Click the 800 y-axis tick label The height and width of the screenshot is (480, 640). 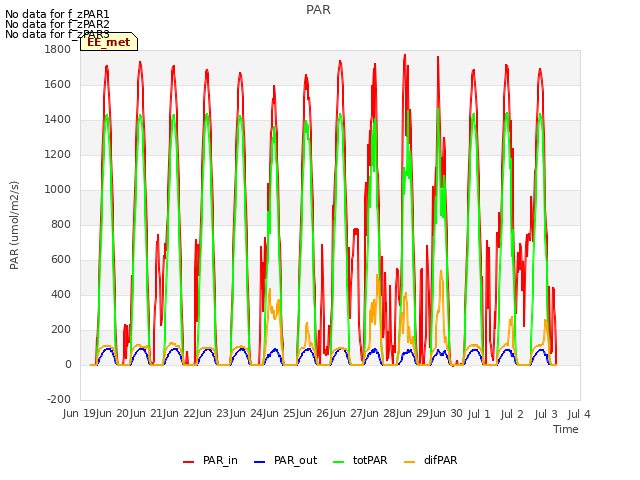tap(61, 224)
